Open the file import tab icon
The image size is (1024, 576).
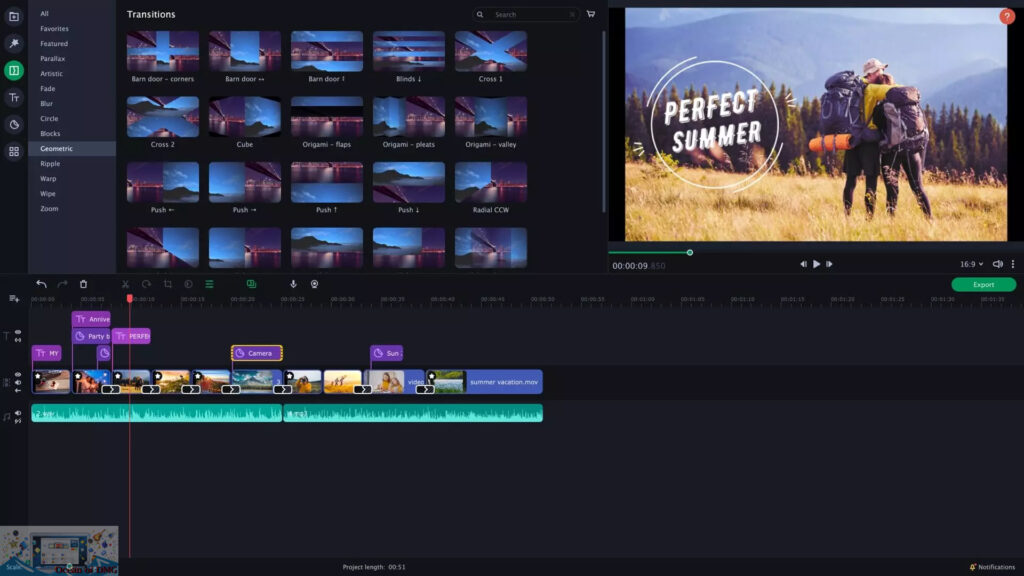[x=14, y=16]
